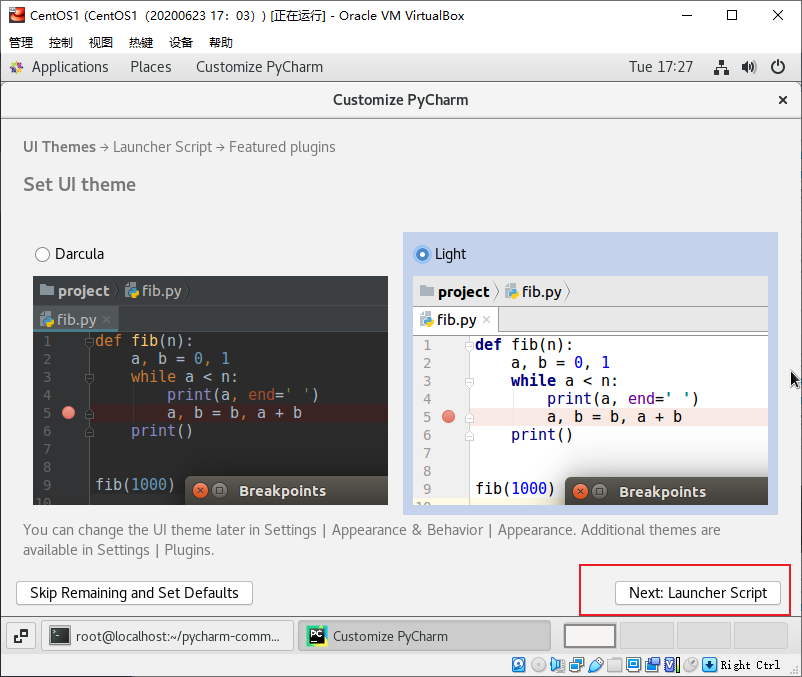Click Next: Launcher Script button
The width and height of the screenshot is (802, 677).
pyautogui.click(x=697, y=592)
